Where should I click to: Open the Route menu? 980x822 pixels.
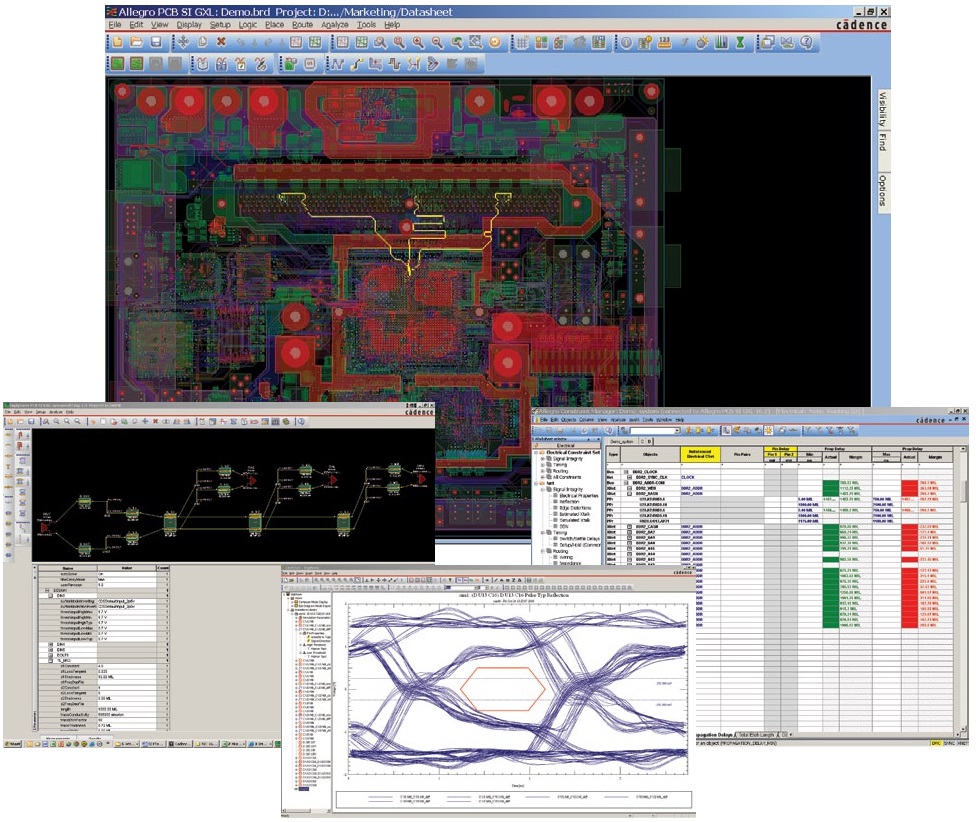pos(302,24)
